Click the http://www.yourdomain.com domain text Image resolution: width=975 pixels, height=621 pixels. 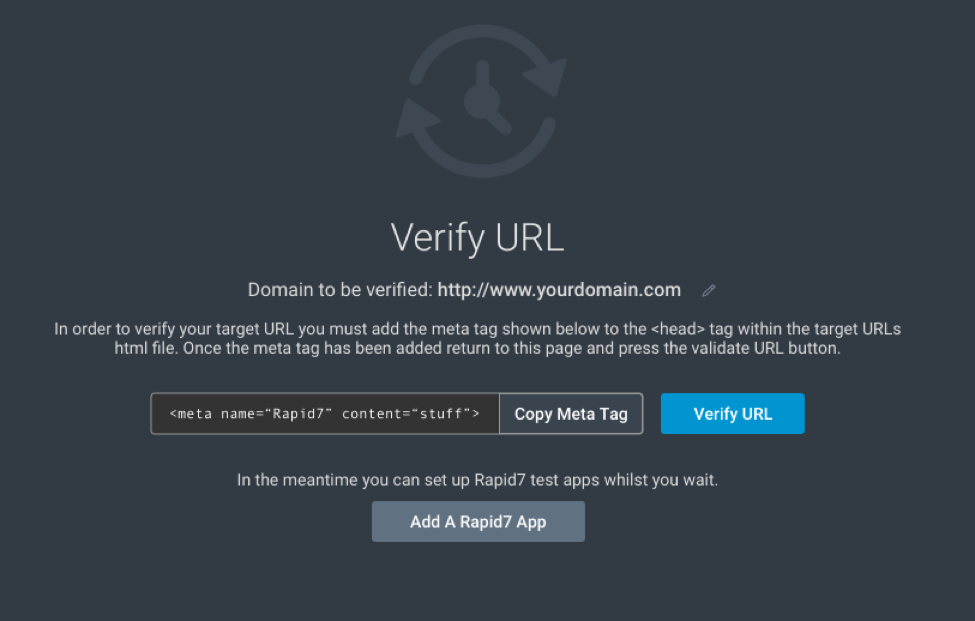(559, 290)
